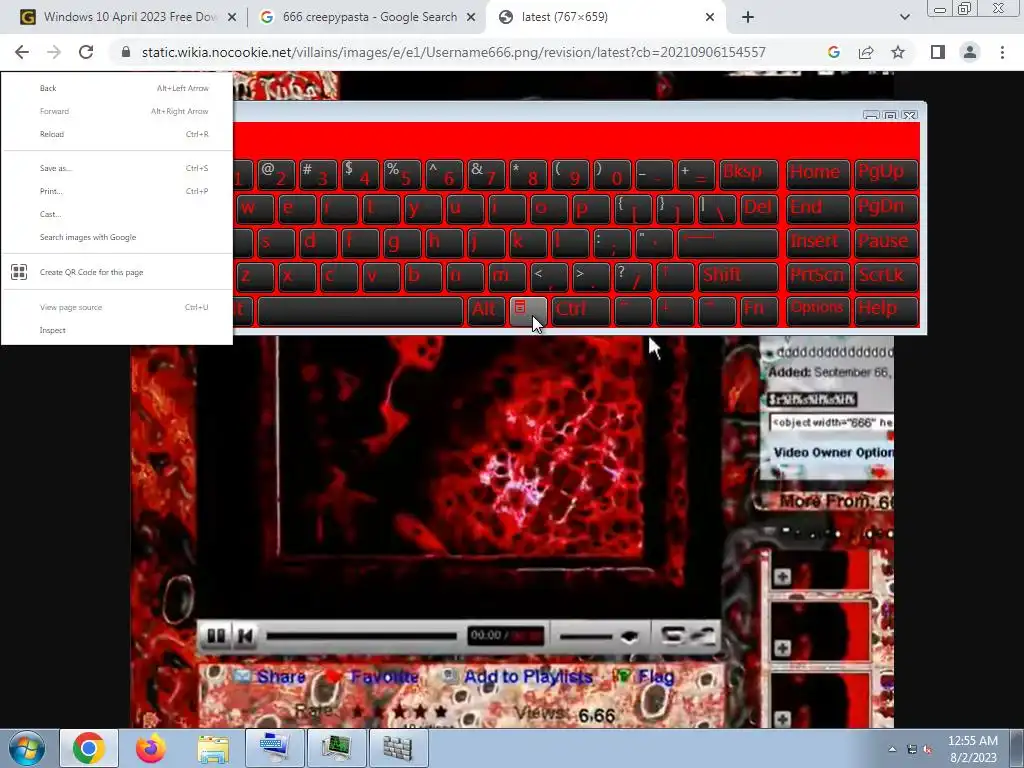This screenshot has height=768, width=1024.
Task: Tap the End key on on-screen keyboard
Action: [817, 208]
